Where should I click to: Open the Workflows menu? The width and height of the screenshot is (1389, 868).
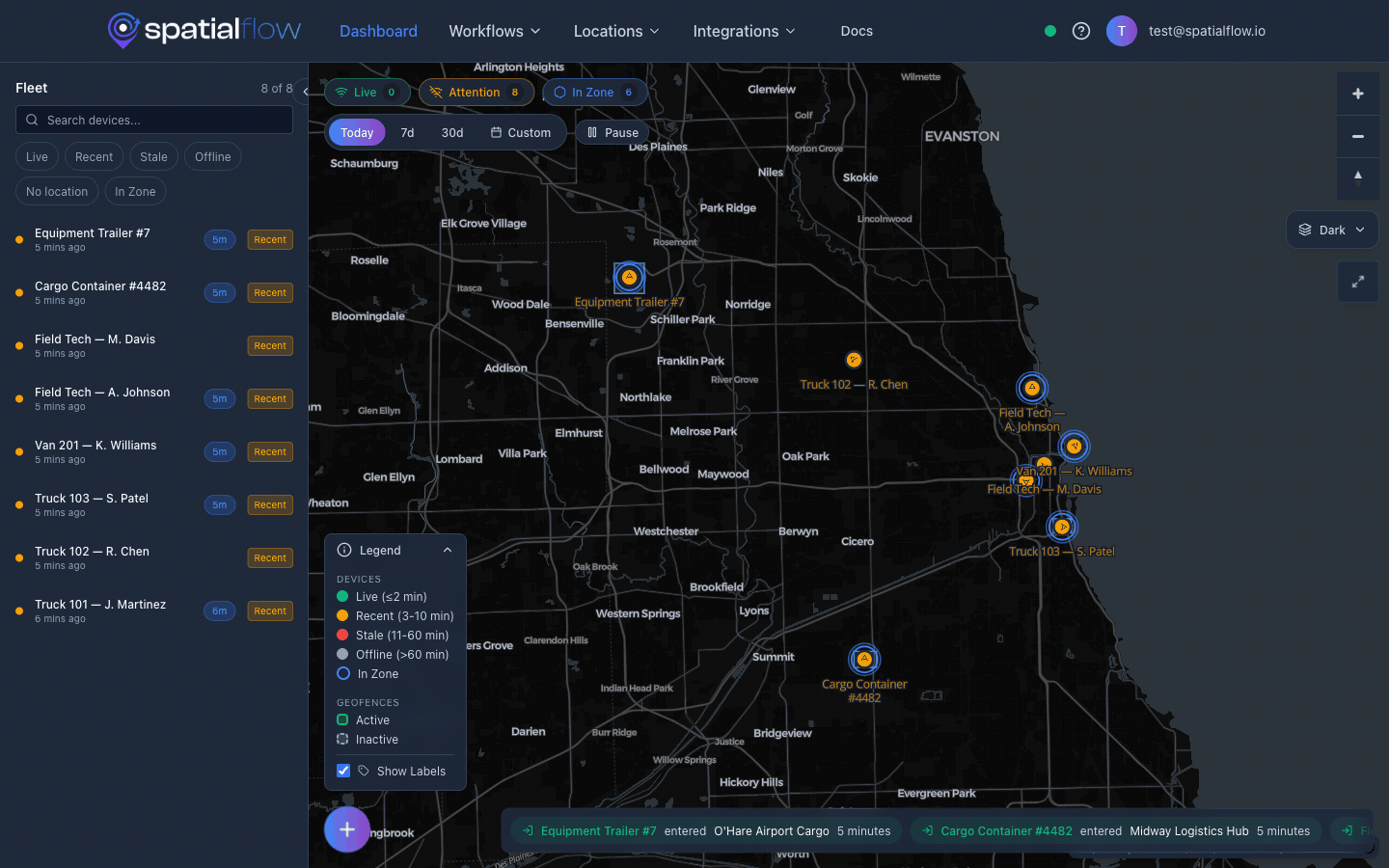(x=494, y=30)
